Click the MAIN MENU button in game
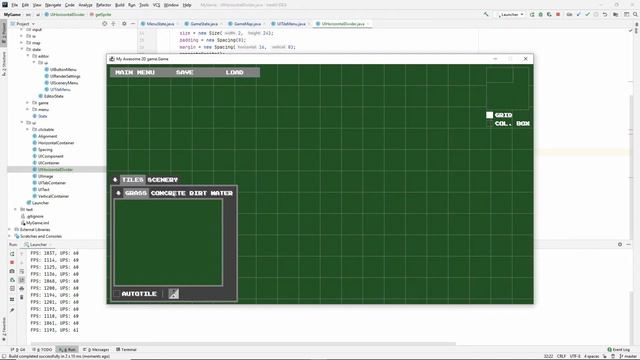Viewport: 640px width, 360px height. click(x=135, y=72)
